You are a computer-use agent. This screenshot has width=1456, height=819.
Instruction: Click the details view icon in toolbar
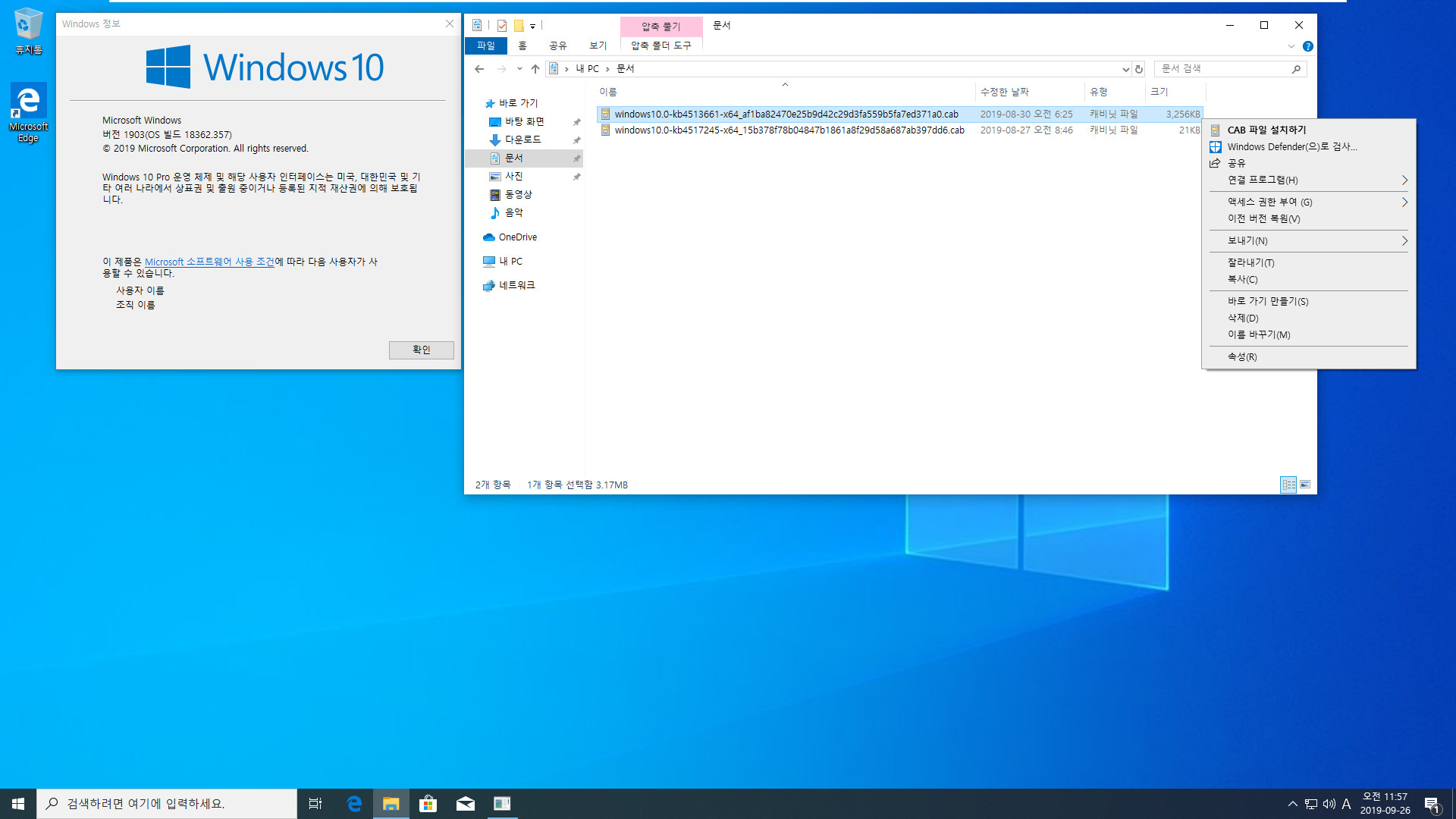[x=1287, y=485]
